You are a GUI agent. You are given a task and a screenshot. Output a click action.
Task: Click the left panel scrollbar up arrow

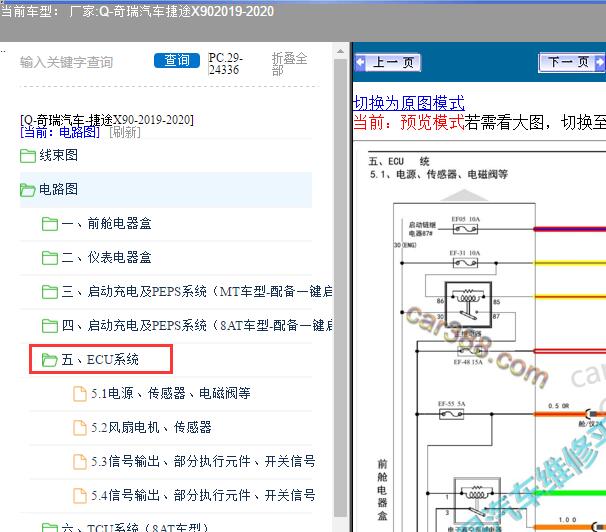click(x=340, y=51)
